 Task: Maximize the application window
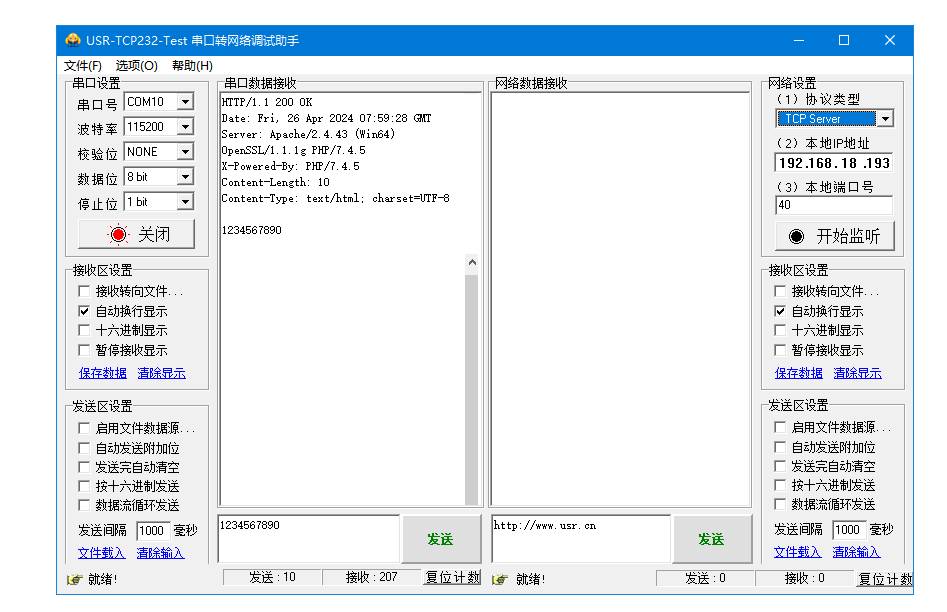(x=843, y=40)
